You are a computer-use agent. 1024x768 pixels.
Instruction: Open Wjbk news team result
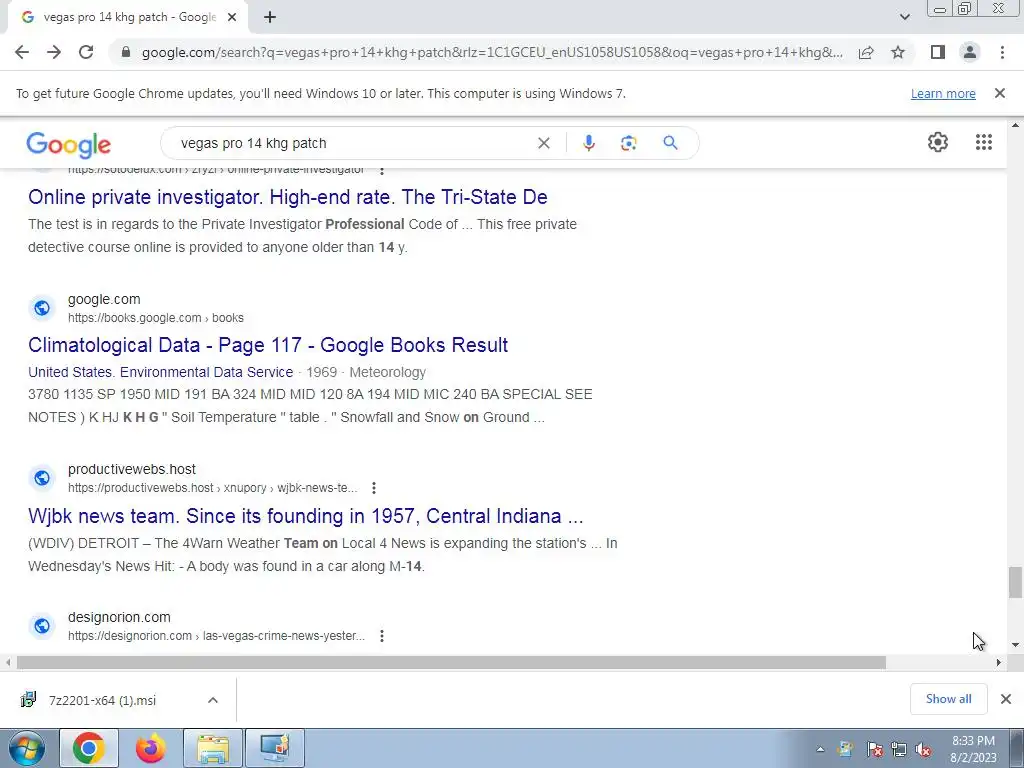click(306, 516)
